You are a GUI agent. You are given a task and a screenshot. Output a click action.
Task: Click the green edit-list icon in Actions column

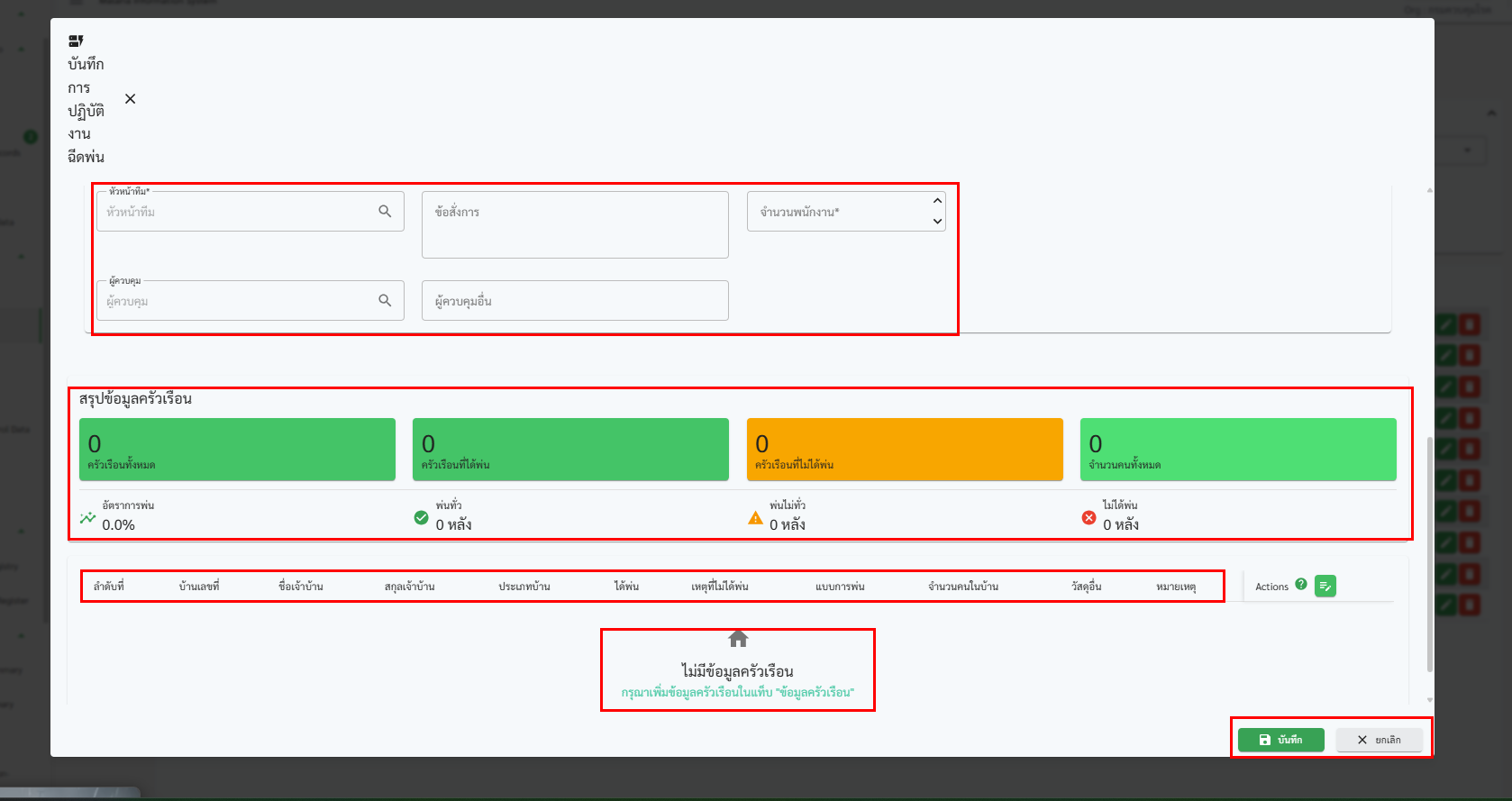1325,587
